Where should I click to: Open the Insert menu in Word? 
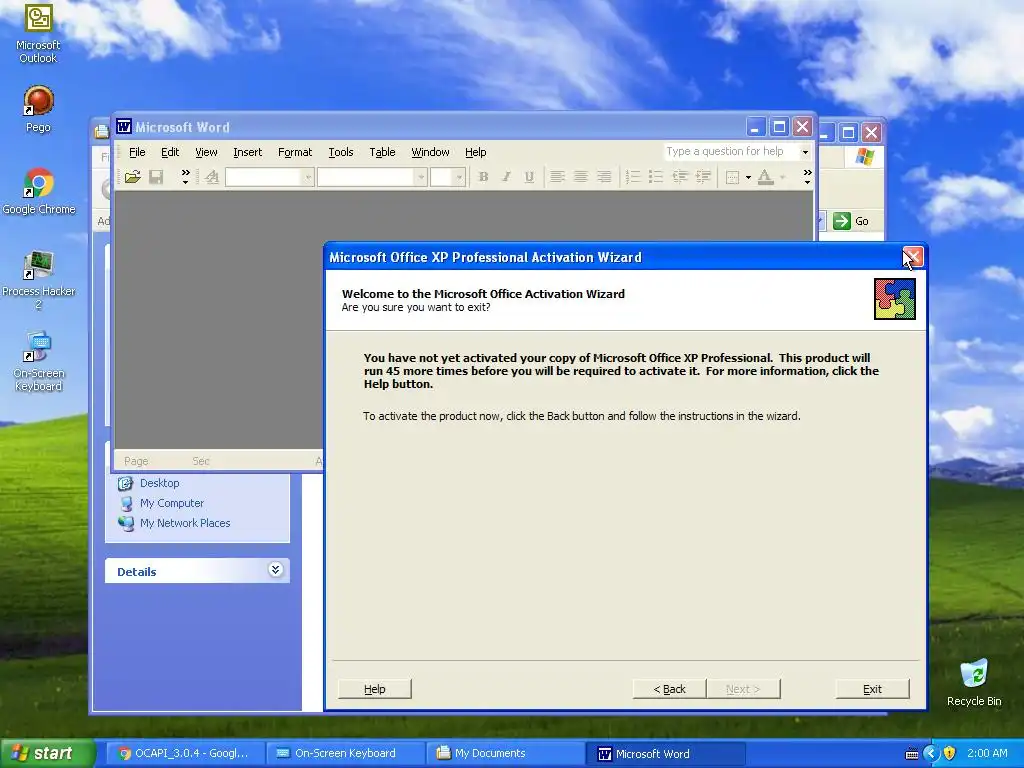(248, 152)
